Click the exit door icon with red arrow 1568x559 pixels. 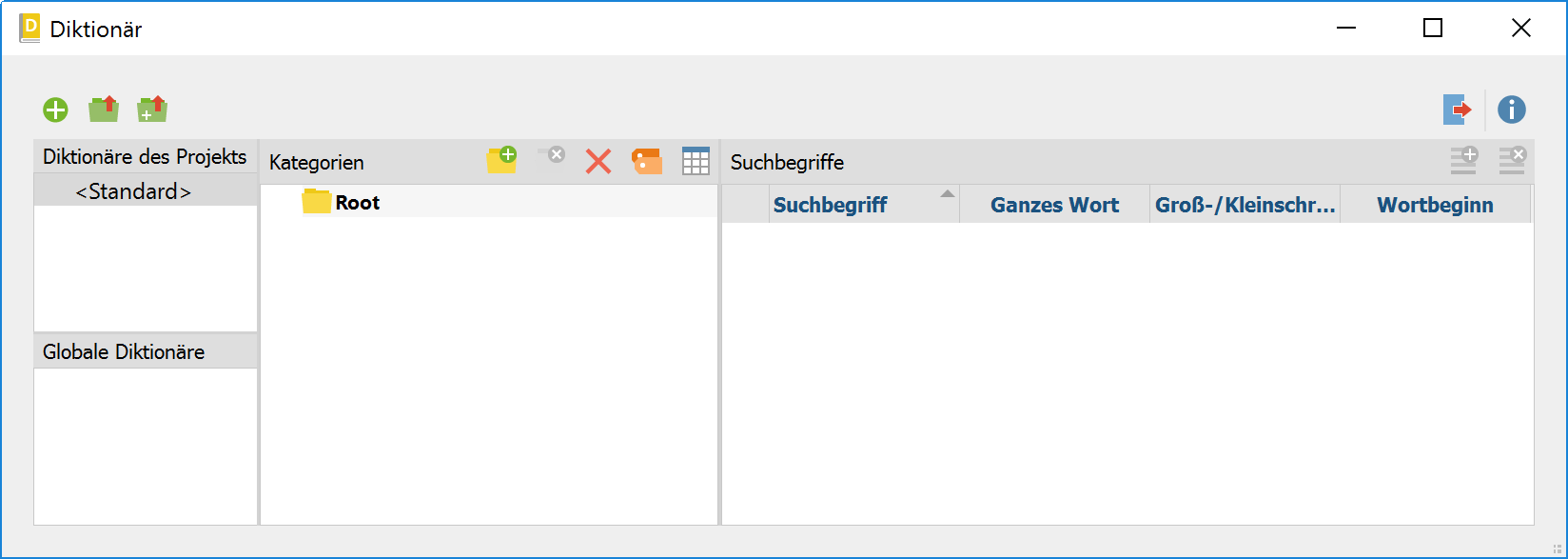pyautogui.click(x=1458, y=110)
